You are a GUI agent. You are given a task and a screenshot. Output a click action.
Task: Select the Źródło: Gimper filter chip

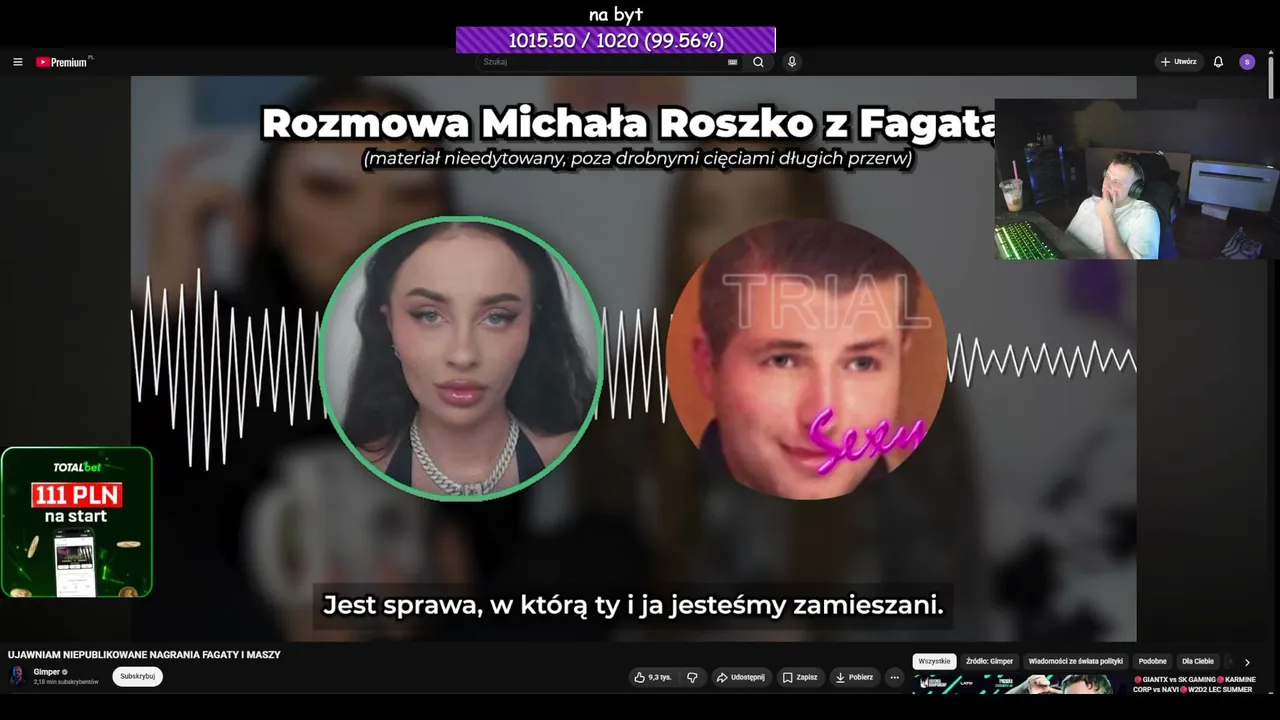tap(989, 661)
